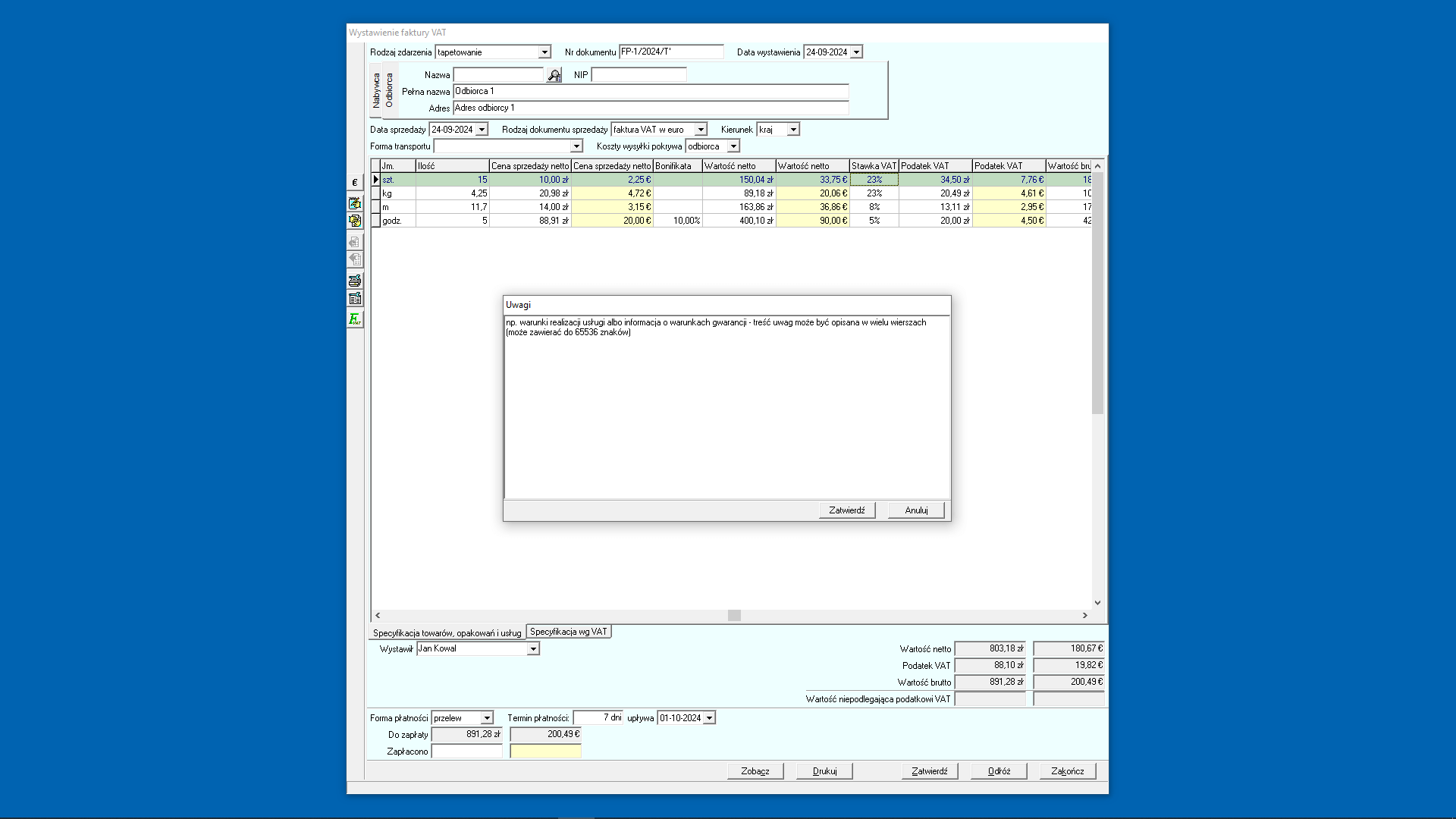1456x819 pixels.
Task: Switch to the Specyfikacja wg VAT tab
Action: point(569,632)
